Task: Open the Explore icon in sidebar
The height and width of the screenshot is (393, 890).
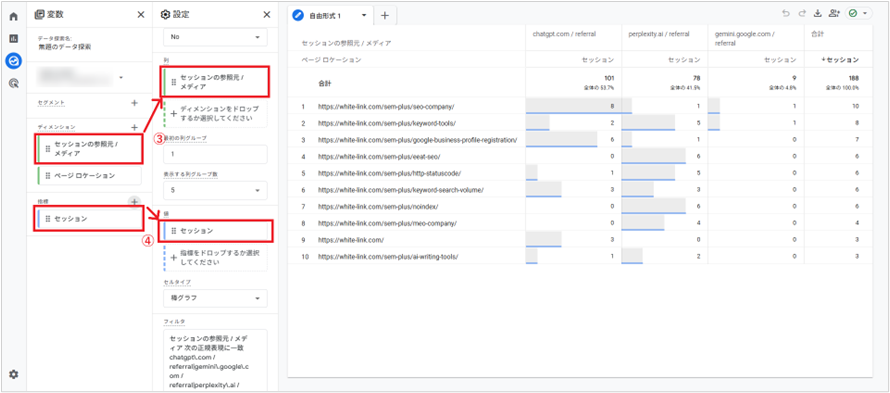Action: pos(14,60)
